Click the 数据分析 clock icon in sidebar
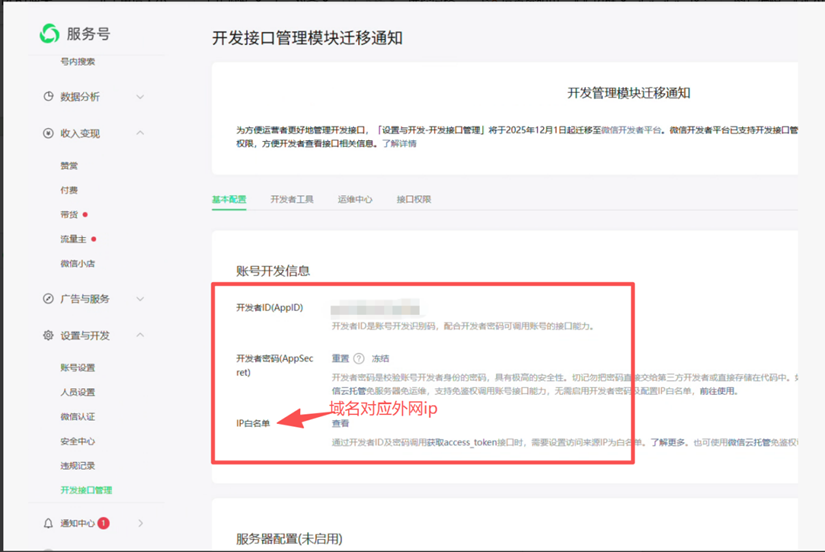Image resolution: width=825 pixels, height=552 pixels. point(48,97)
